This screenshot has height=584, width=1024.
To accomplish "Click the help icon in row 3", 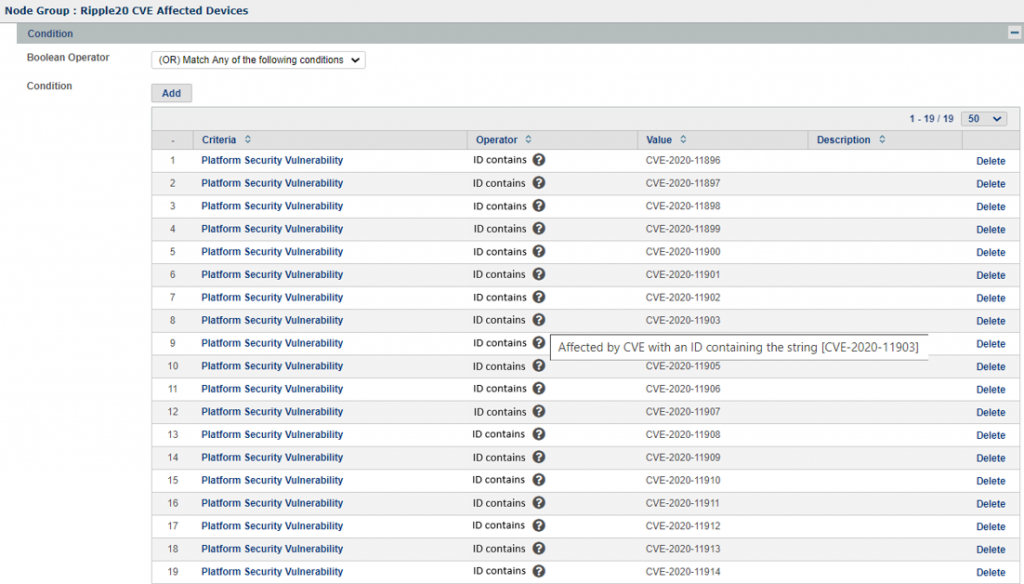I will 539,206.
